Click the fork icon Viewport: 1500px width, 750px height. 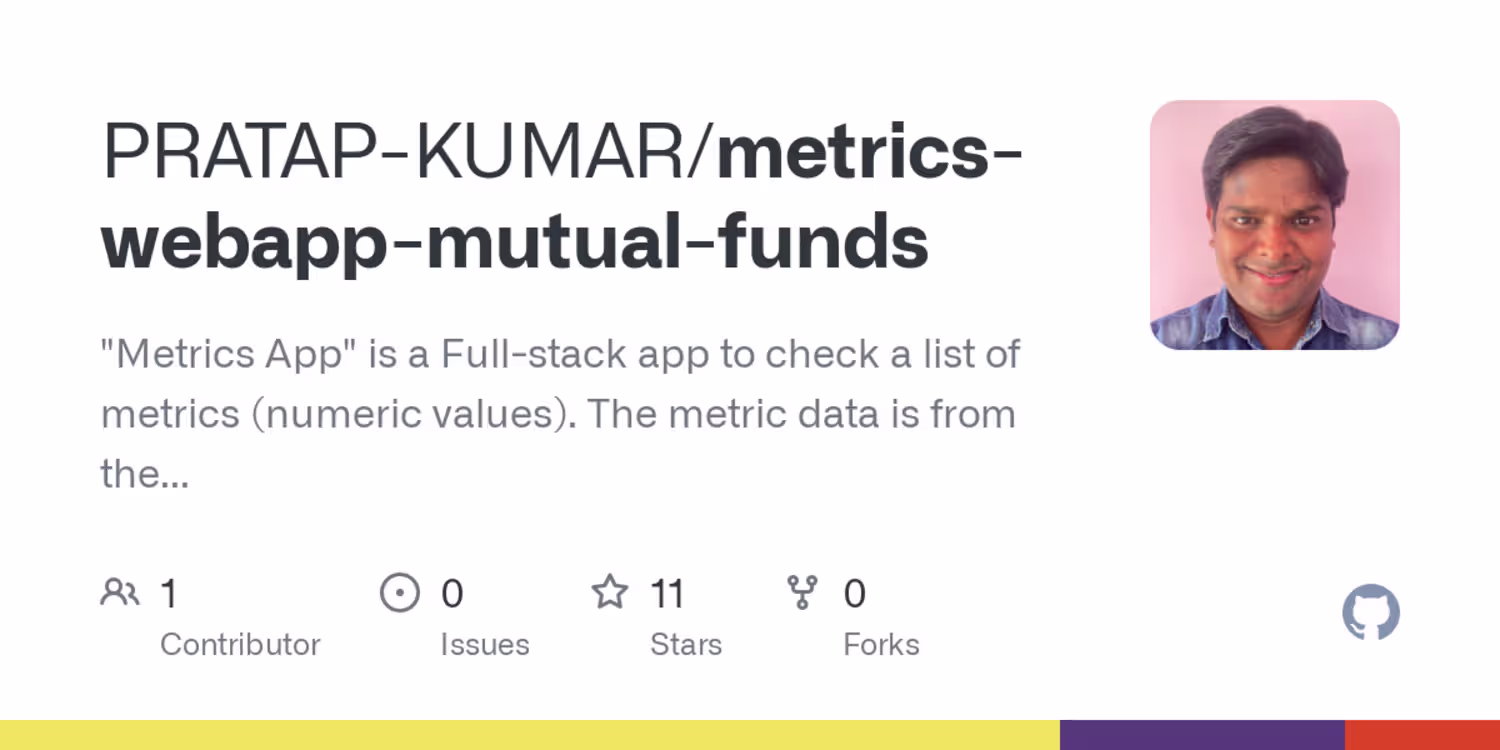(802, 593)
